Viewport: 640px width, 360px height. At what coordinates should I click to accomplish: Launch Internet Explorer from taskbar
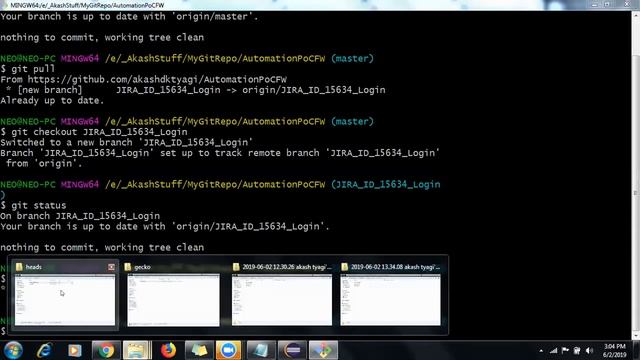click(x=44, y=350)
